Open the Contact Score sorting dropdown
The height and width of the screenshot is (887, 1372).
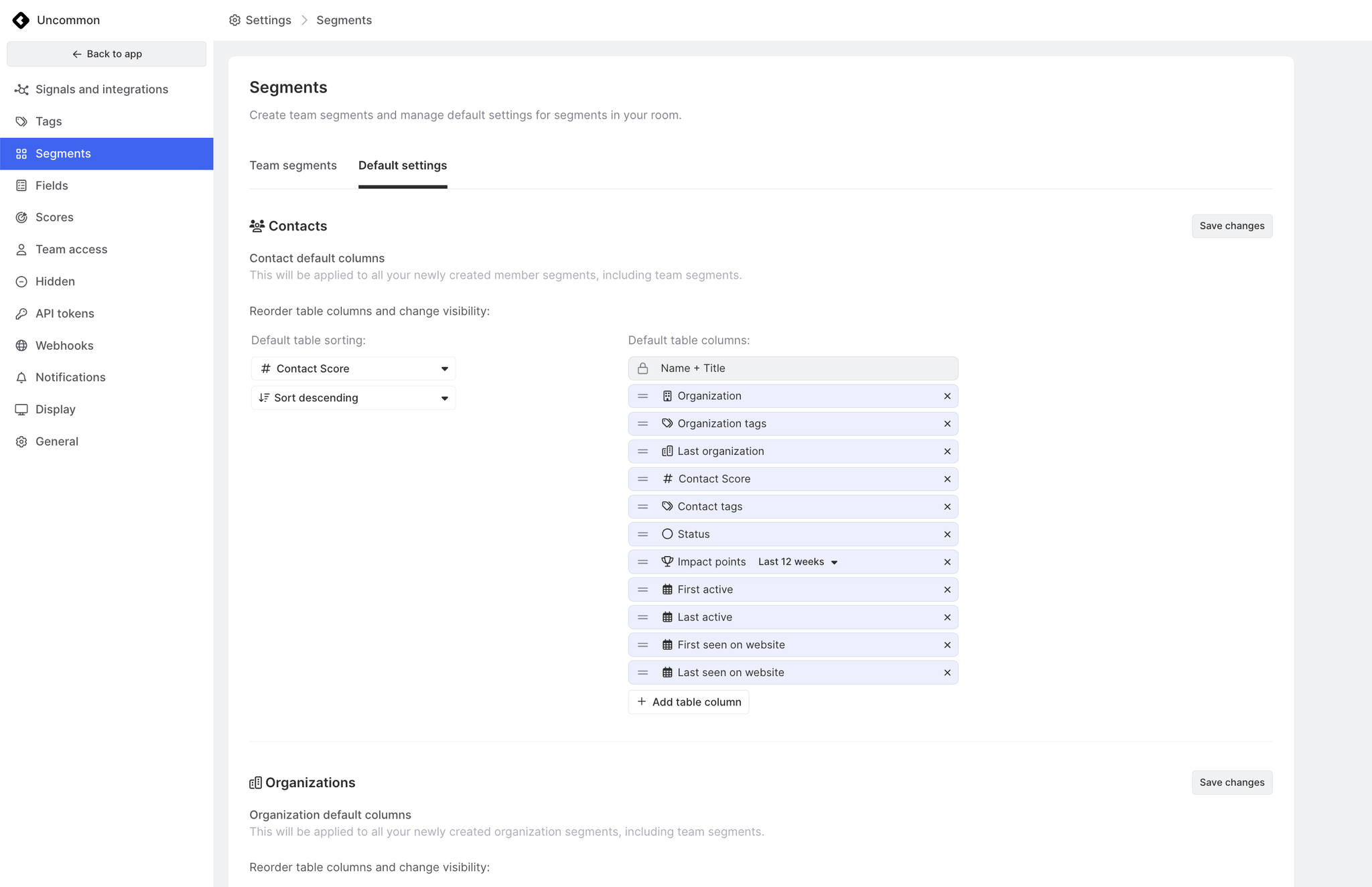[x=353, y=368]
